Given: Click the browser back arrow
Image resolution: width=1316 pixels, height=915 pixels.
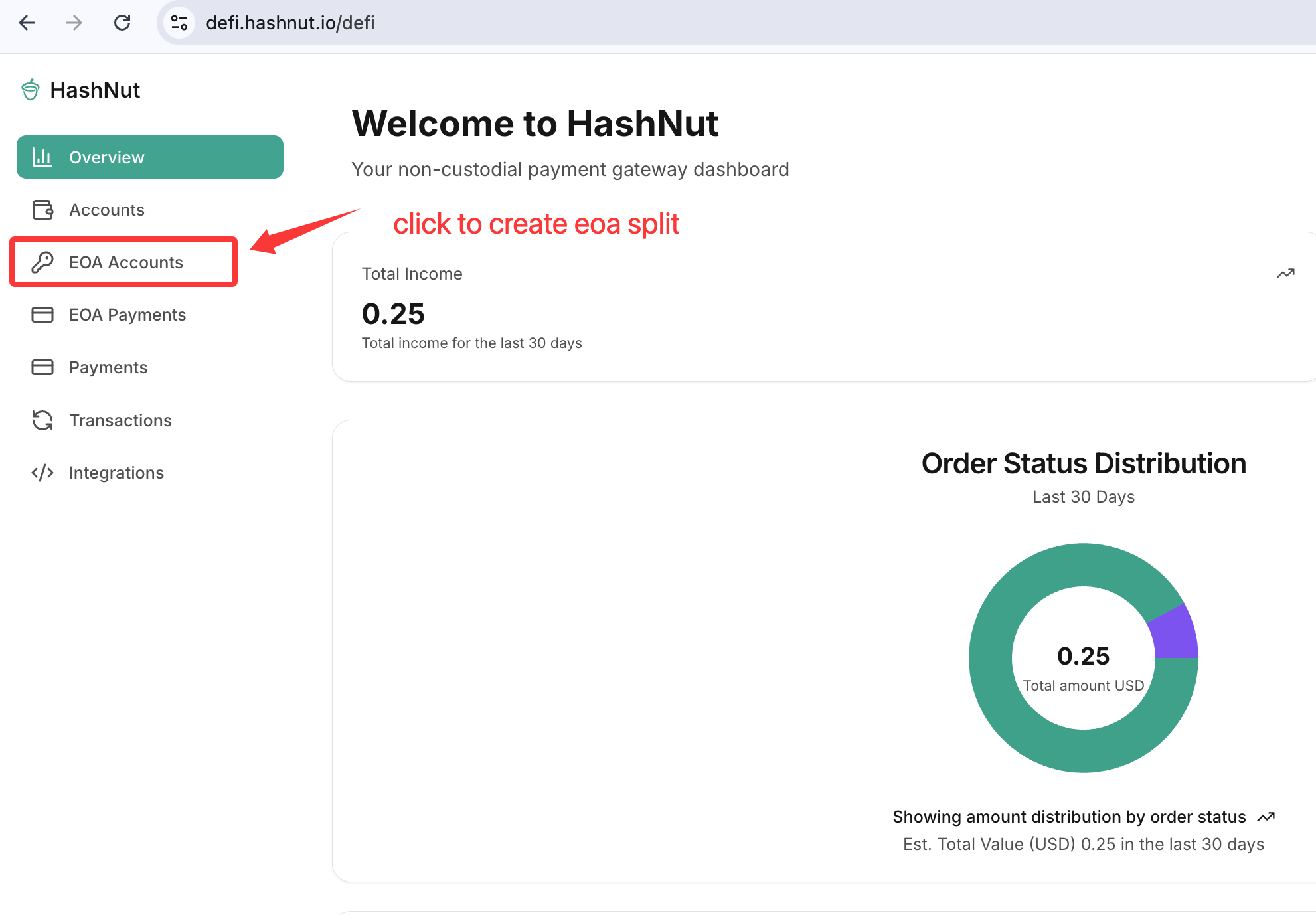Looking at the screenshot, I should point(27,23).
